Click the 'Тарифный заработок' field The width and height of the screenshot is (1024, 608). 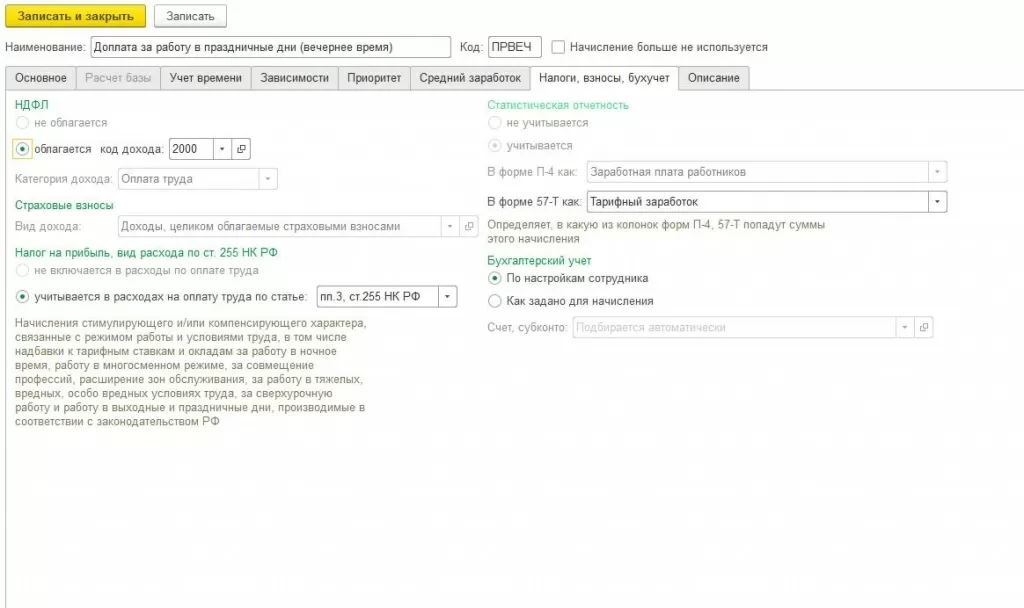pyautogui.click(x=758, y=202)
